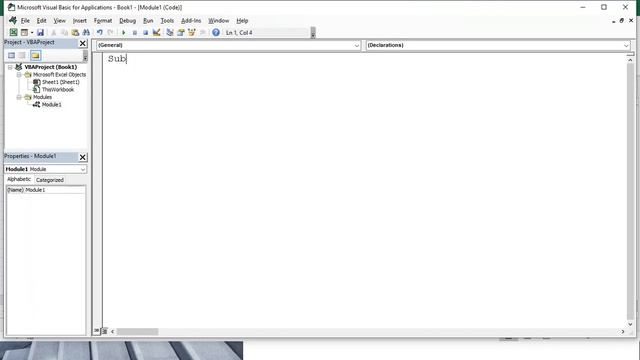Open VBA Help question mark icon
640x360 pixels.
coord(216,32)
